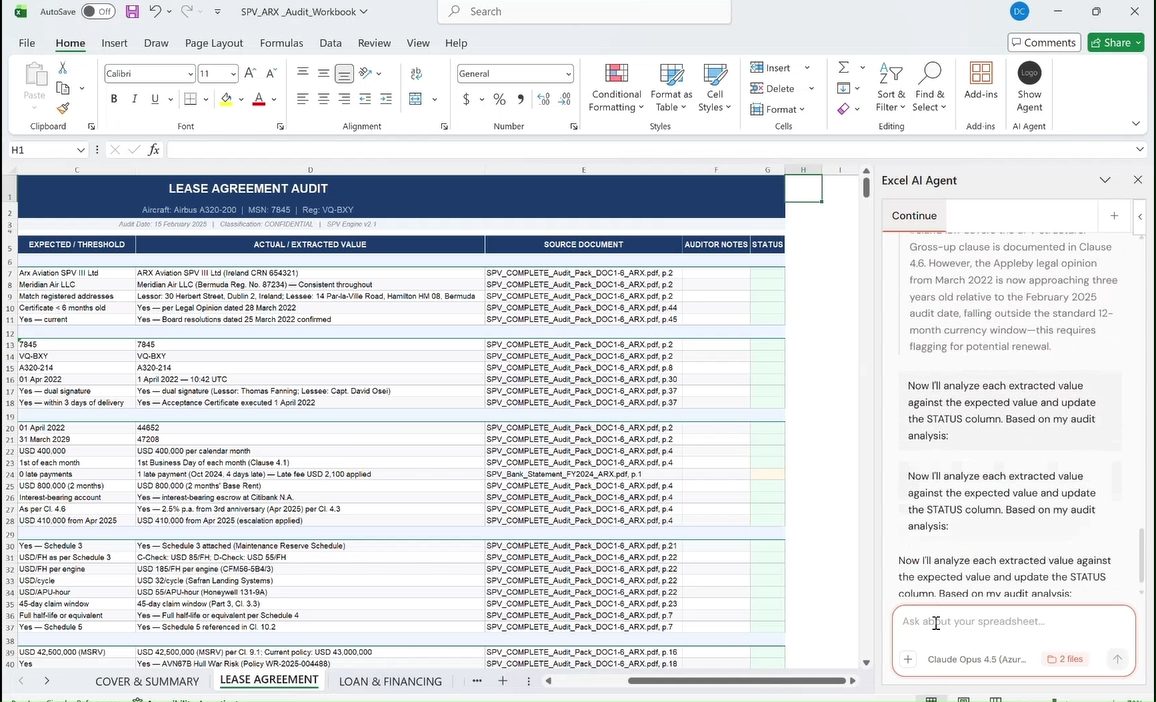Toggle Bold formatting
1156x702 pixels.
coord(114,99)
